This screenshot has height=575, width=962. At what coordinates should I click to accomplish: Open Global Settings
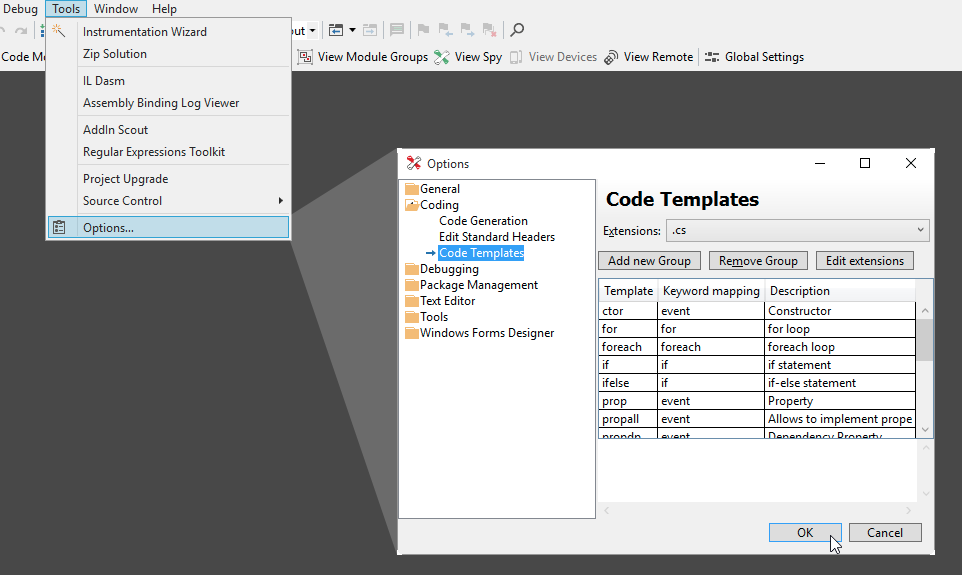[754, 57]
